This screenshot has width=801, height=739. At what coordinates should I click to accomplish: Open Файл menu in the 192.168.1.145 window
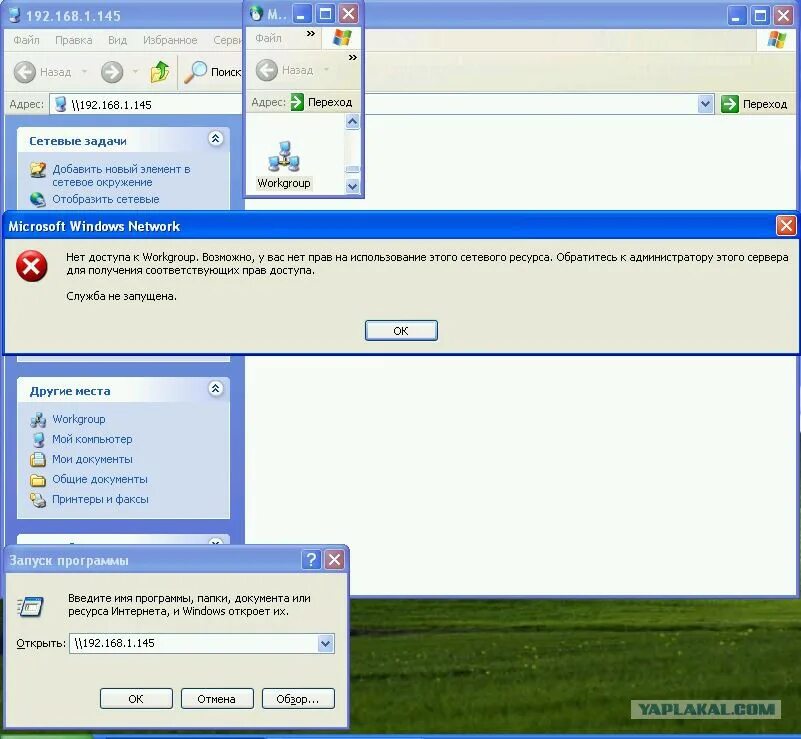27,40
